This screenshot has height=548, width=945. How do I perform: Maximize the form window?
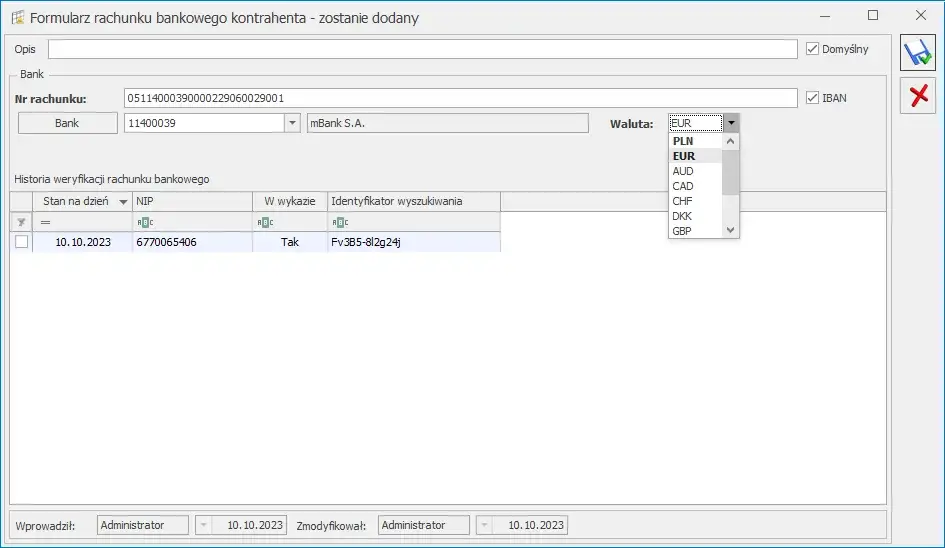(x=873, y=15)
